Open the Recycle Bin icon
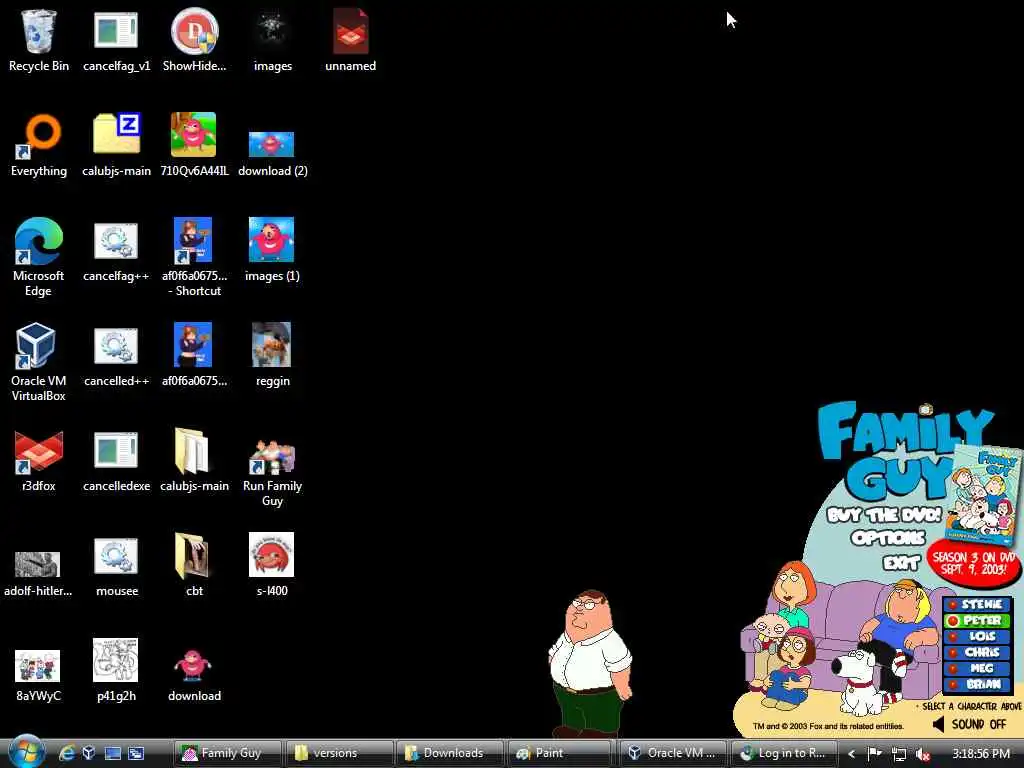The height and width of the screenshot is (768, 1024). coord(39,40)
